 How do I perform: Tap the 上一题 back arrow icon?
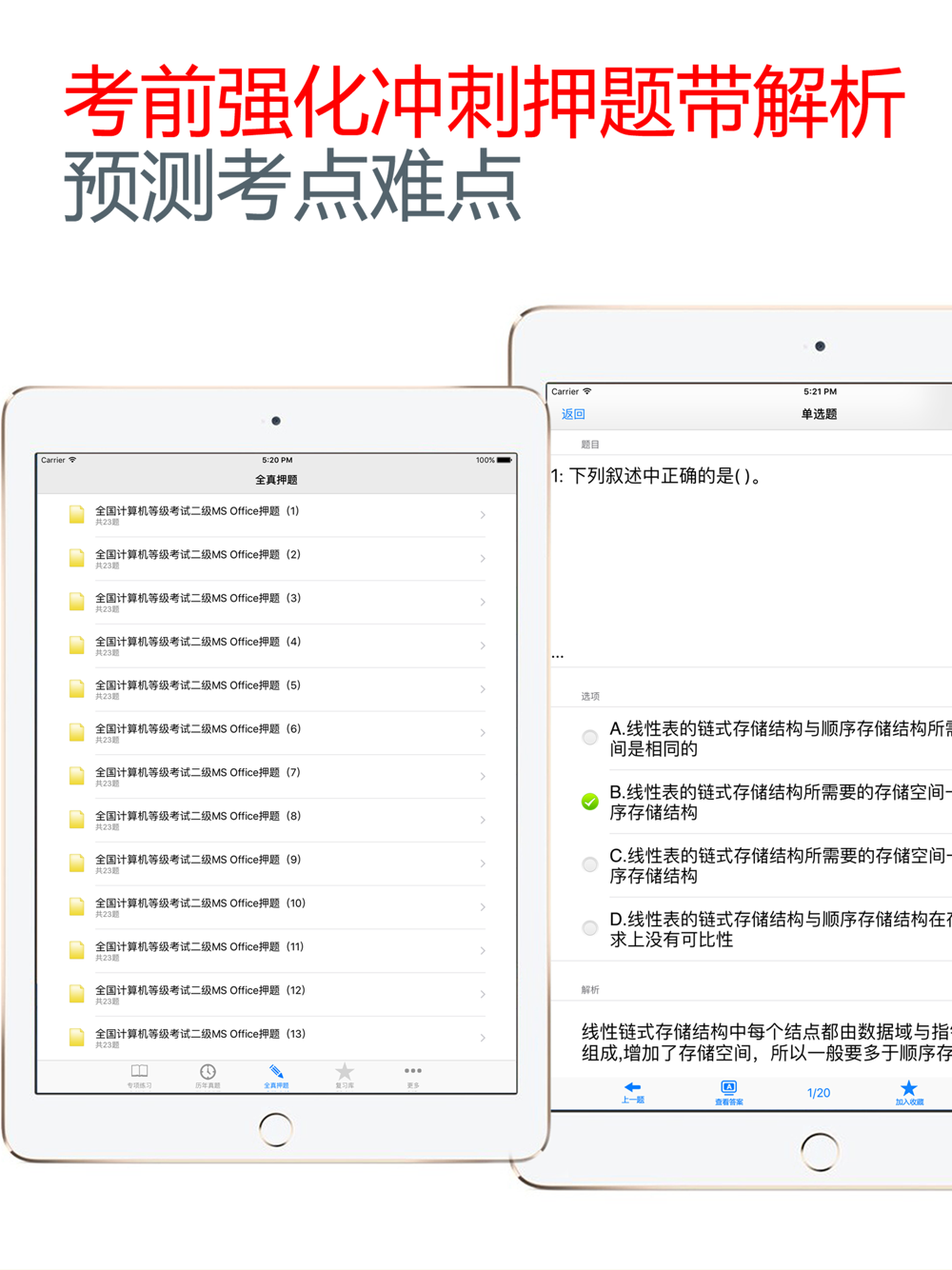[632, 1087]
